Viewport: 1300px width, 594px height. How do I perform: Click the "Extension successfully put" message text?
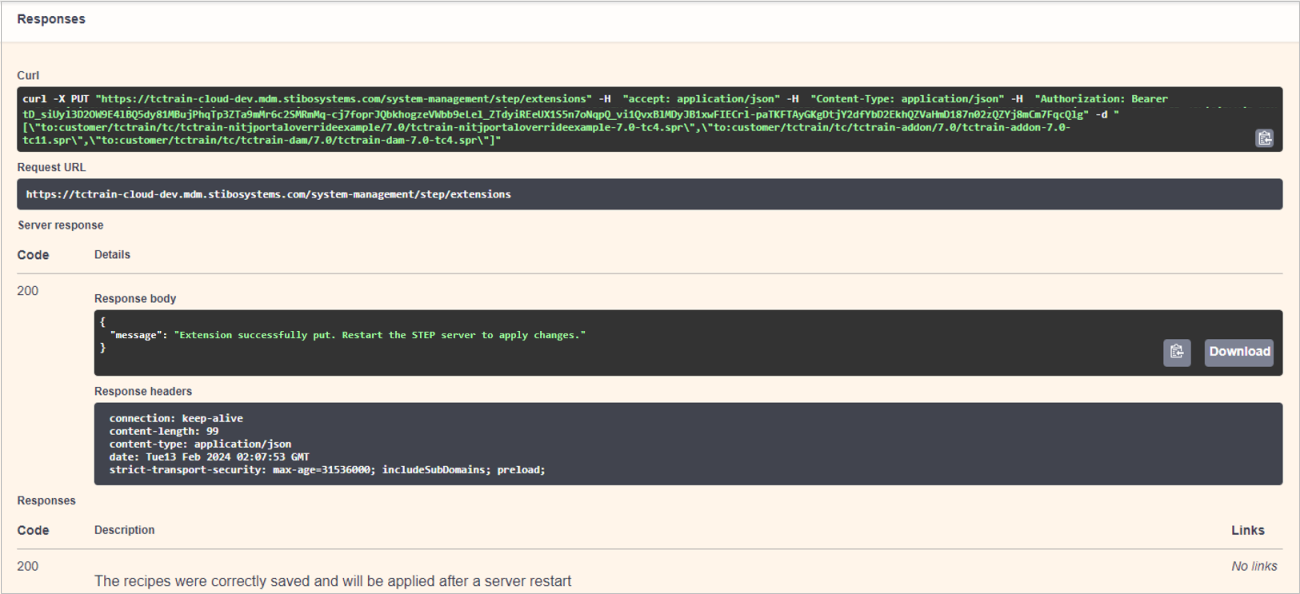click(380, 335)
